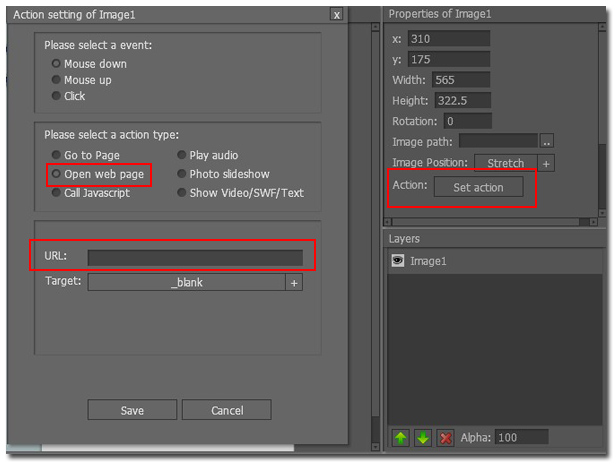Screen dimensions: 616x470
Task: Browse for image path with .. button
Action: [547, 141]
